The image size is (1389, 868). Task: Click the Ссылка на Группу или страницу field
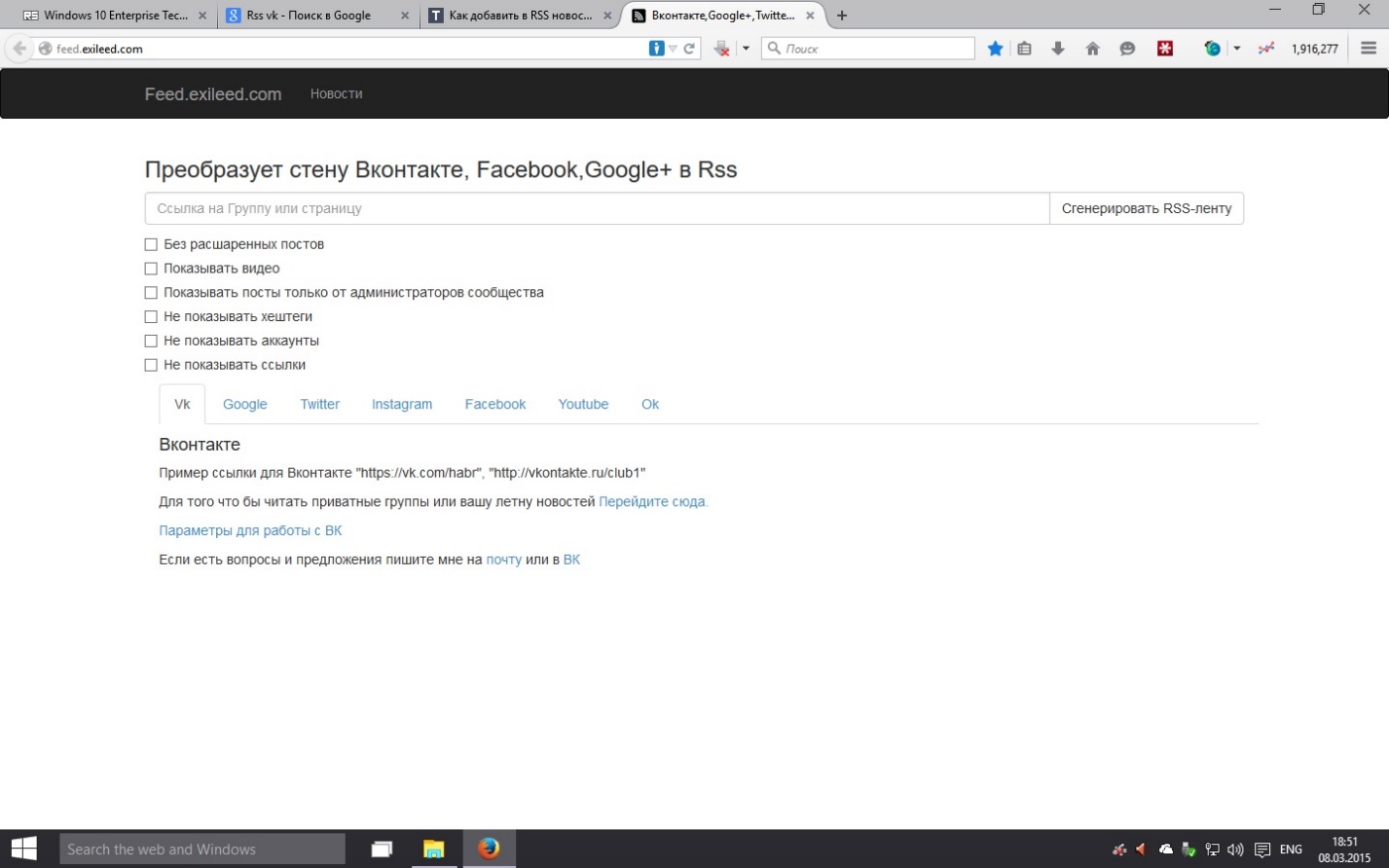(597, 208)
